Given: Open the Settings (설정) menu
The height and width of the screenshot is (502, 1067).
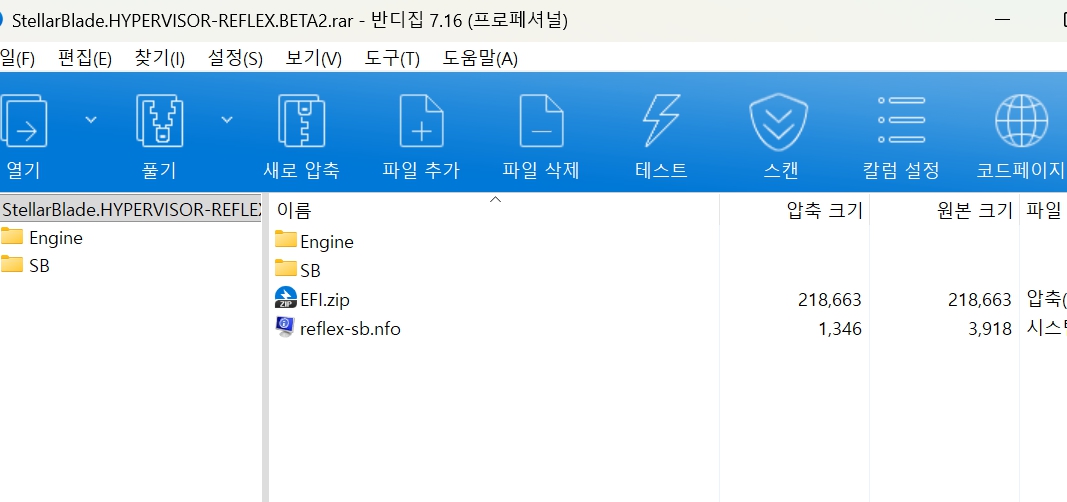Looking at the screenshot, I should tap(235, 58).
